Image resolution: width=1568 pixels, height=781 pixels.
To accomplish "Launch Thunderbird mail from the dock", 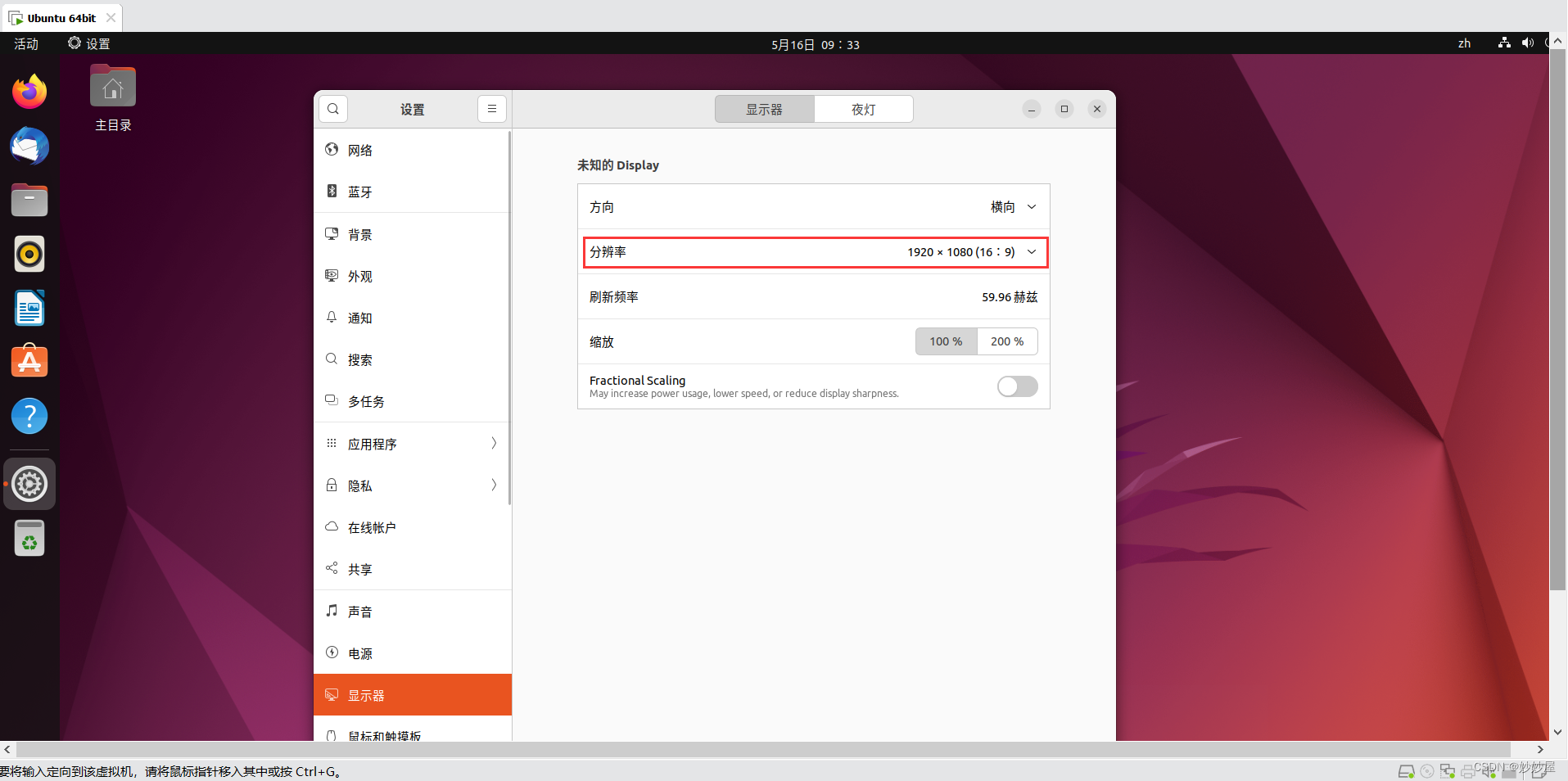I will coord(29,147).
